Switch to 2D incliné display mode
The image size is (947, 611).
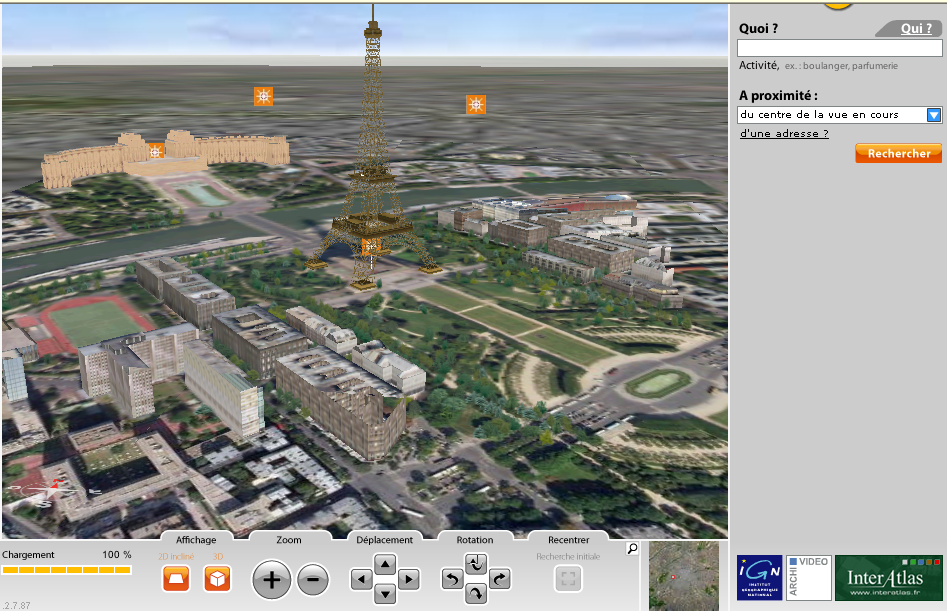pos(176,579)
